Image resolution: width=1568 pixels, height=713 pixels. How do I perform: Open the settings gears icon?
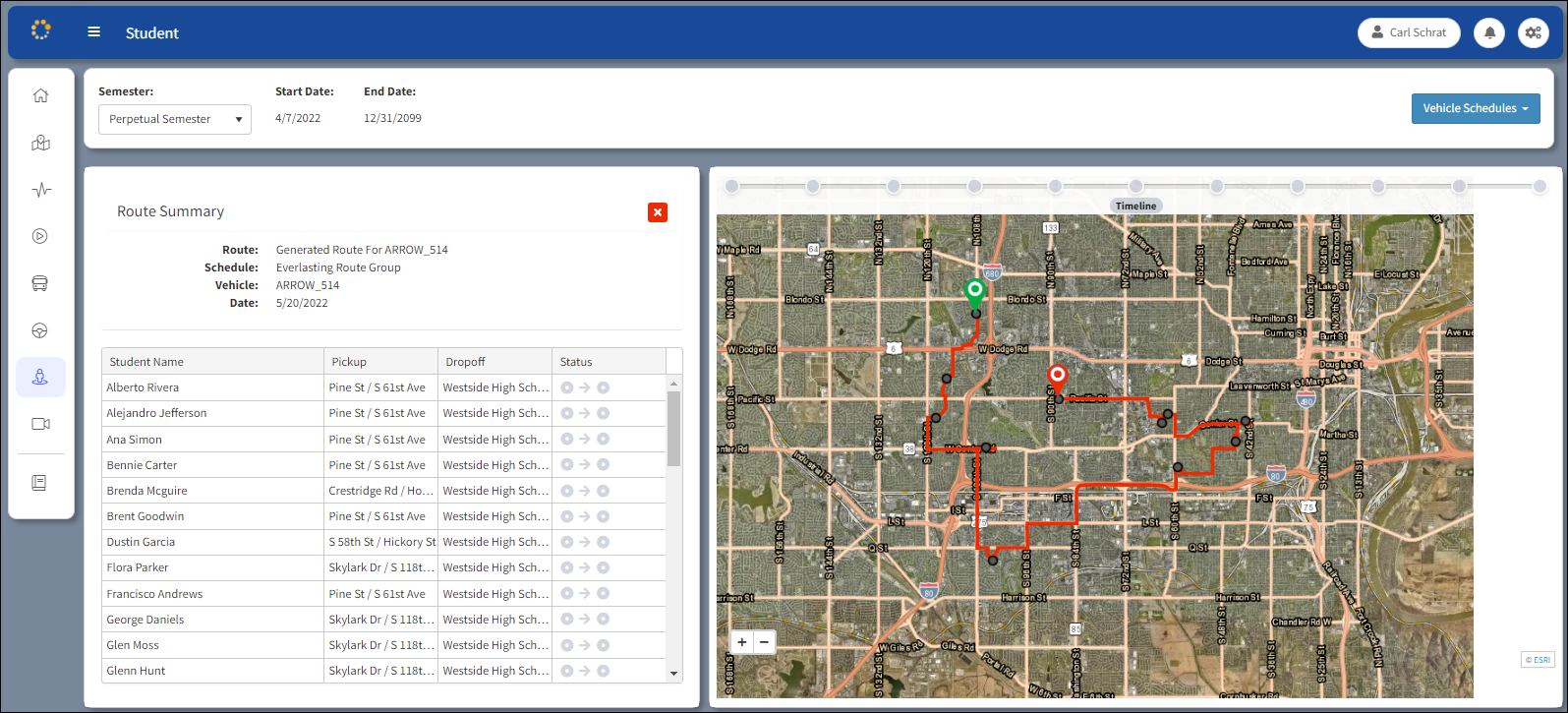point(1533,32)
